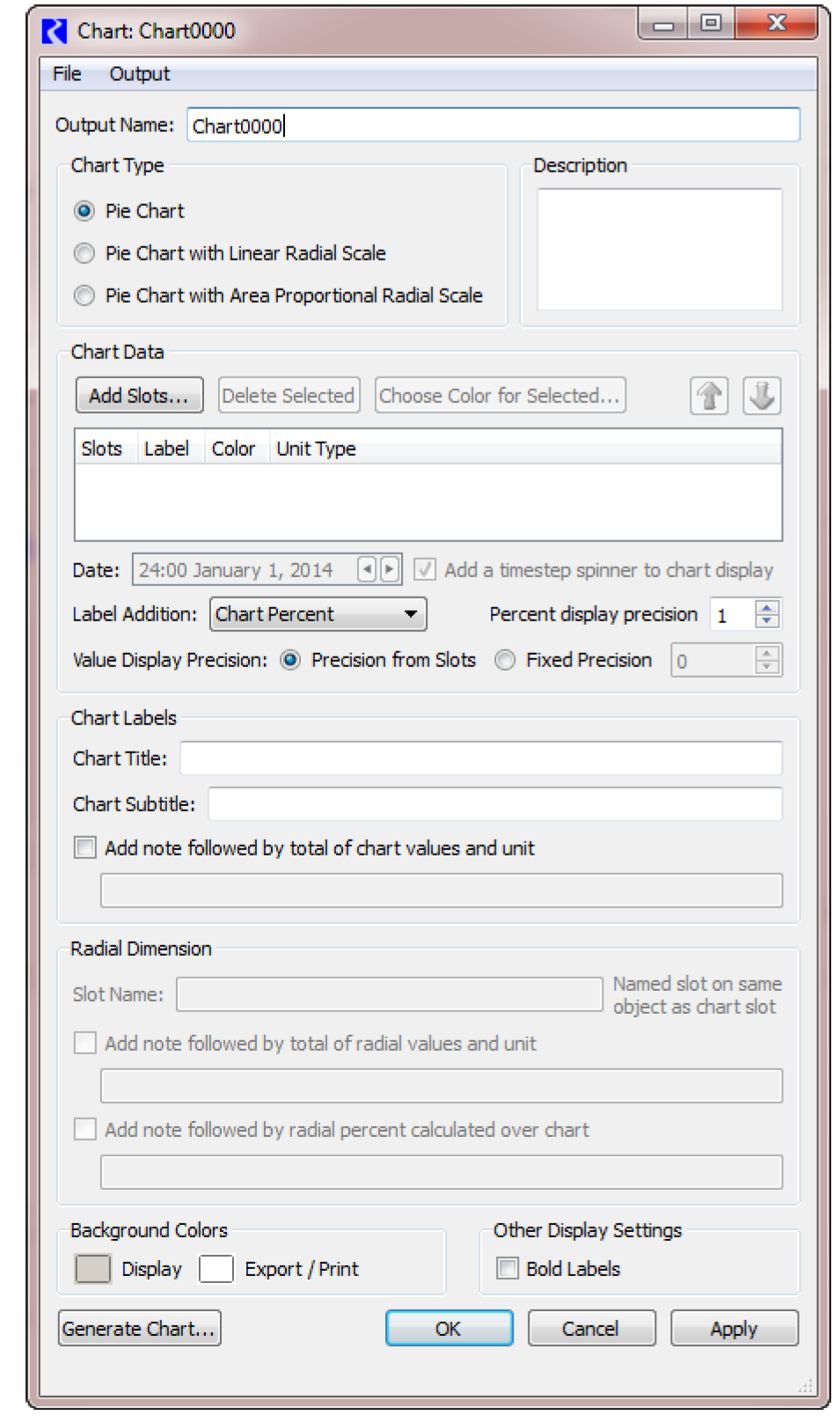Click into the Chart Title text field
This screenshot has width=840, height=1423.
pyautogui.click(x=480, y=759)
